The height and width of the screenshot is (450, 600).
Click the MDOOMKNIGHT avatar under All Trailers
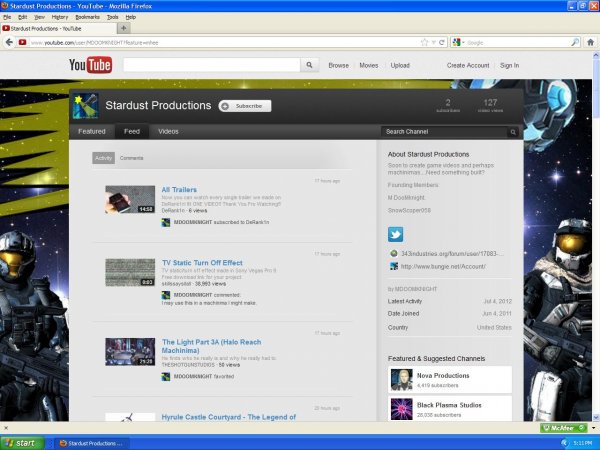point(166,223)
